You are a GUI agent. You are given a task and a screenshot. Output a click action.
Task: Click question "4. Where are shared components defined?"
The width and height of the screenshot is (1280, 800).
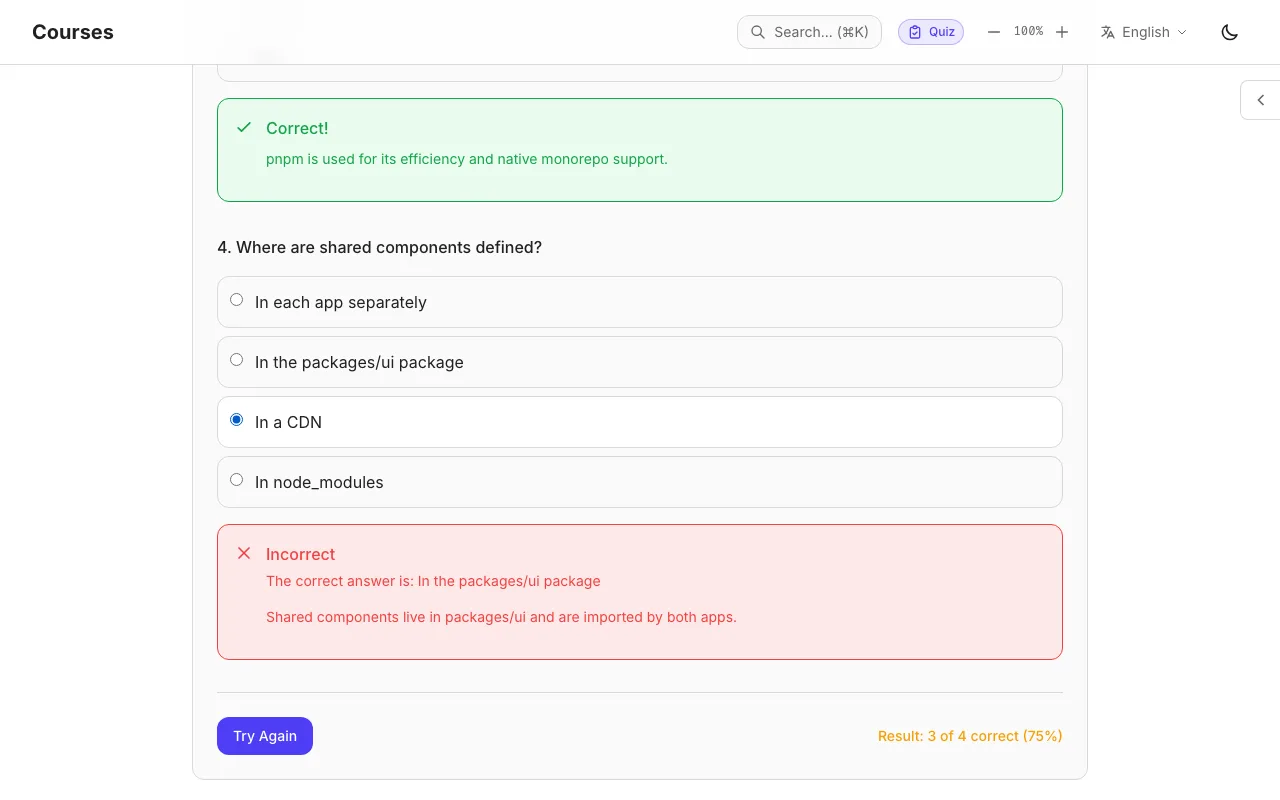click(x=380, y=247)
